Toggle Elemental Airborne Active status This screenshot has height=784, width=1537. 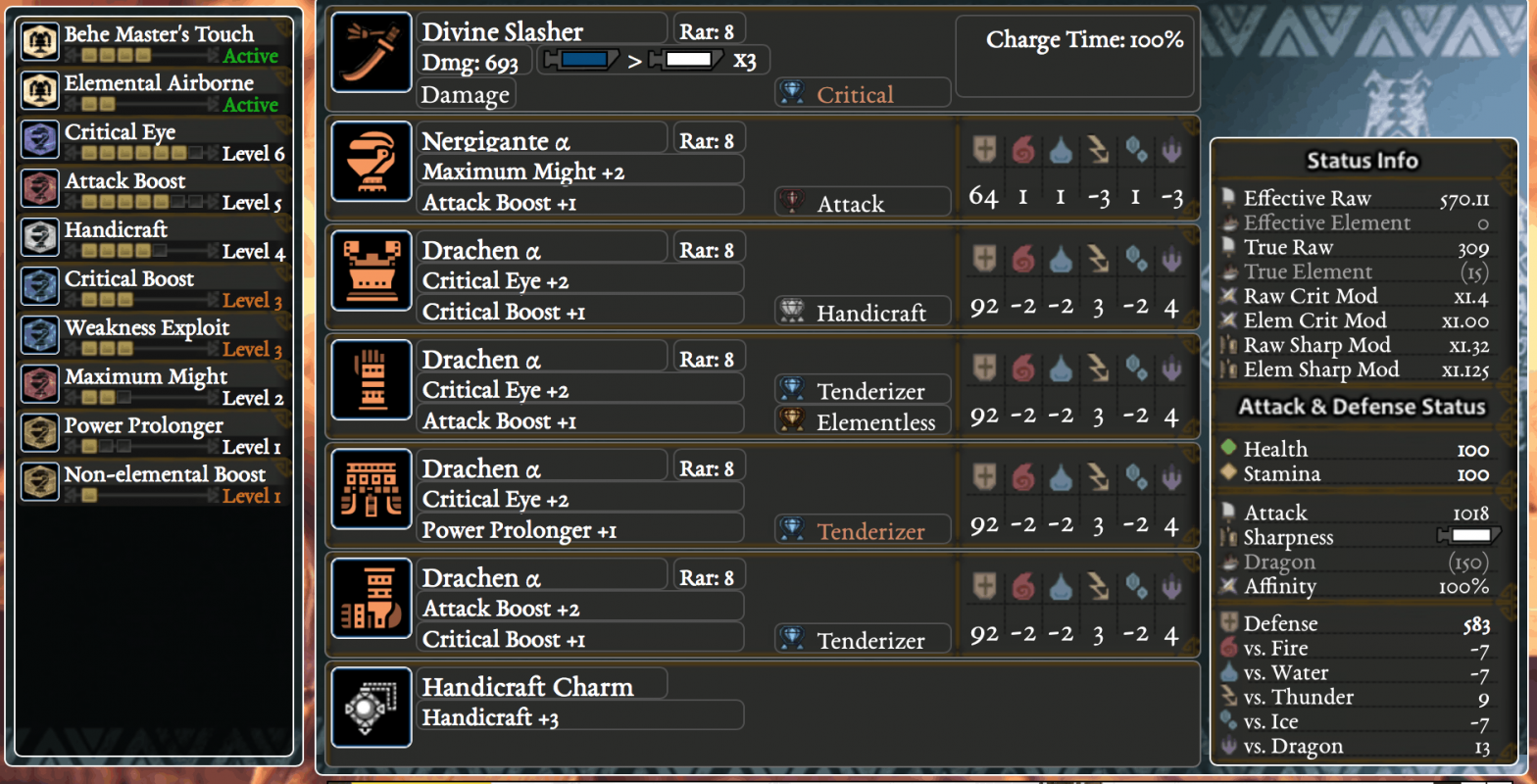pyautogui.click(x=250, y=105)
